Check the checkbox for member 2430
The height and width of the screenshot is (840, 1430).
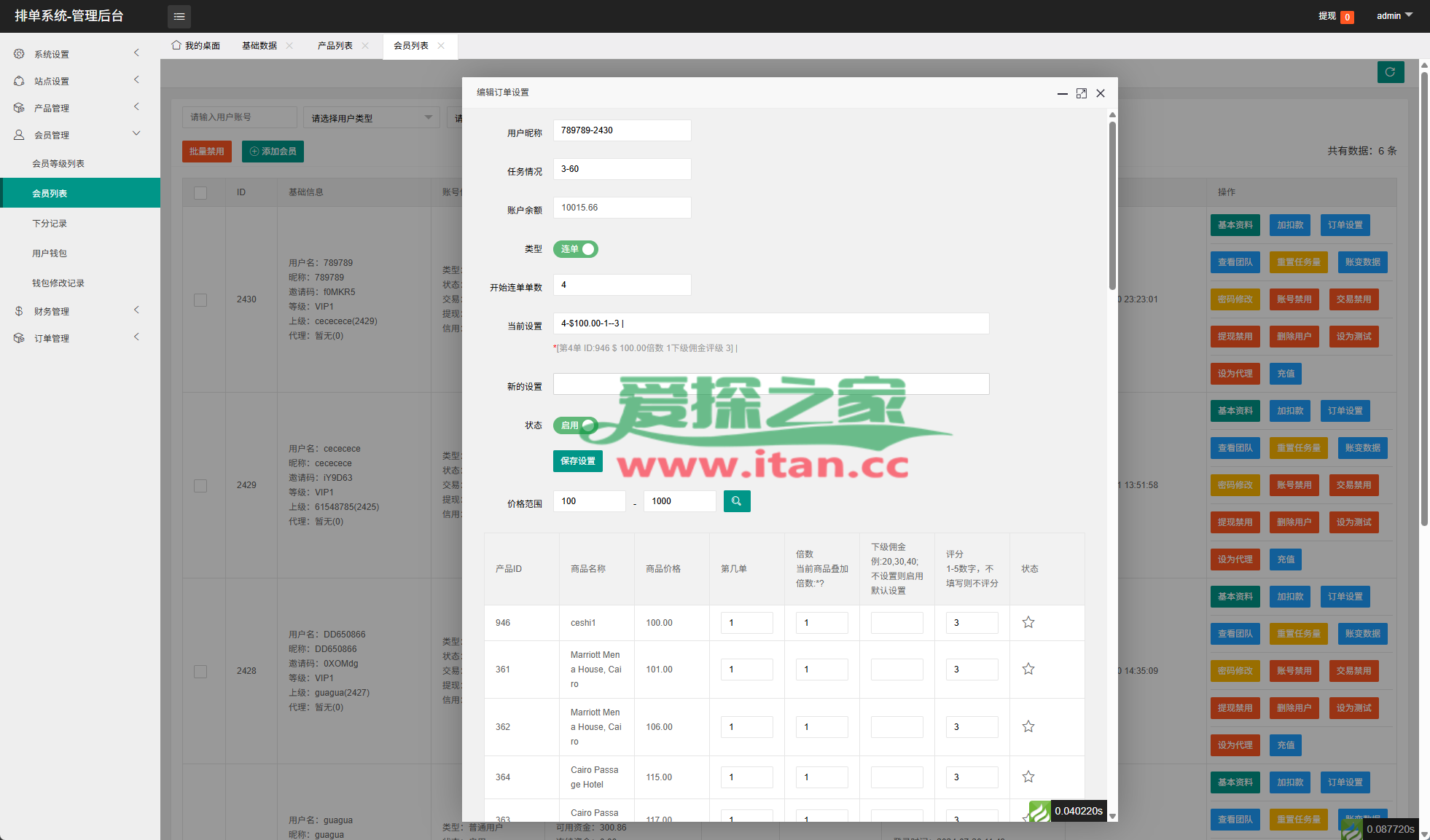200,300
